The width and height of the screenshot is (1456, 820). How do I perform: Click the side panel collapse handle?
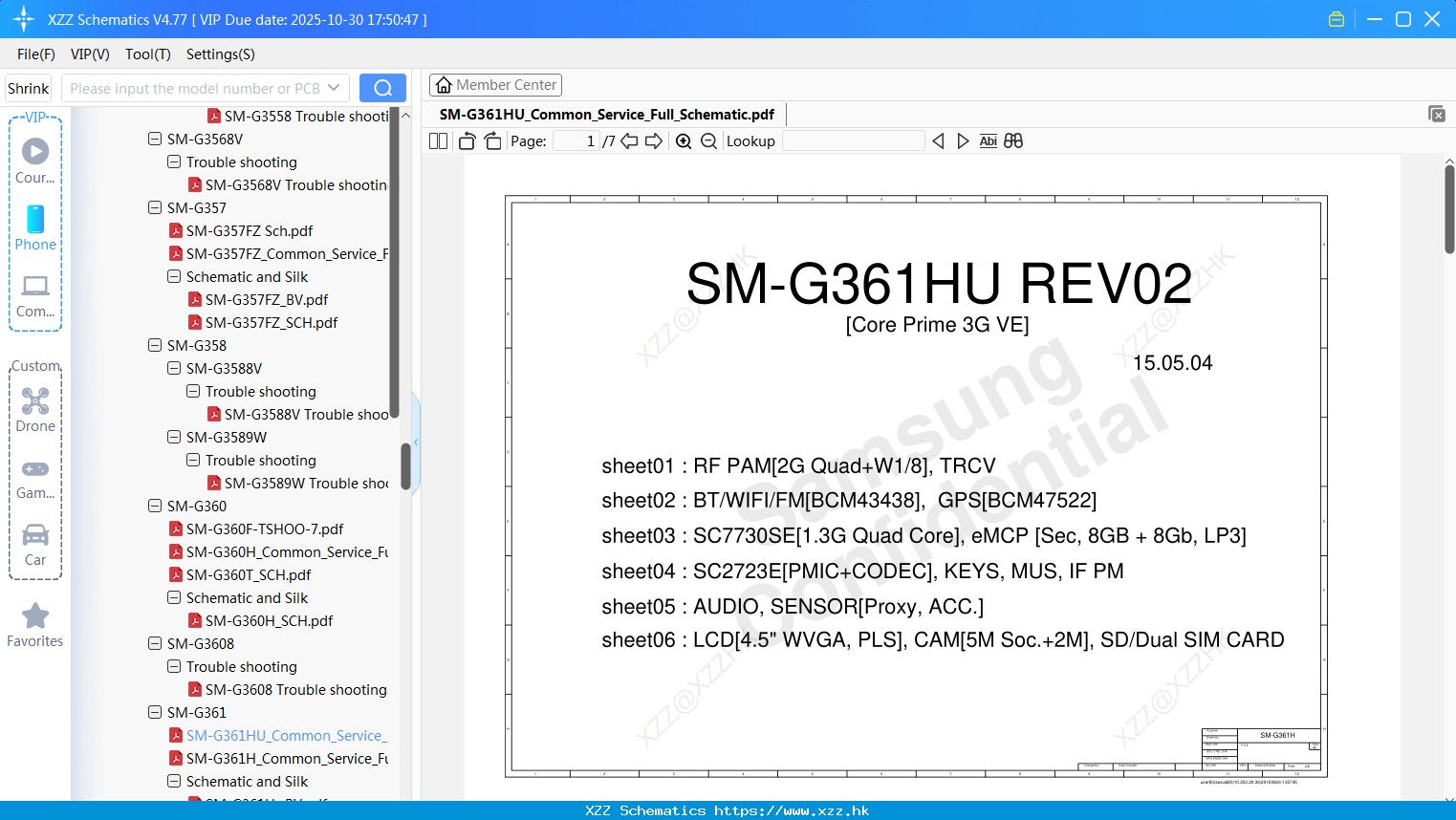point(416,442)
